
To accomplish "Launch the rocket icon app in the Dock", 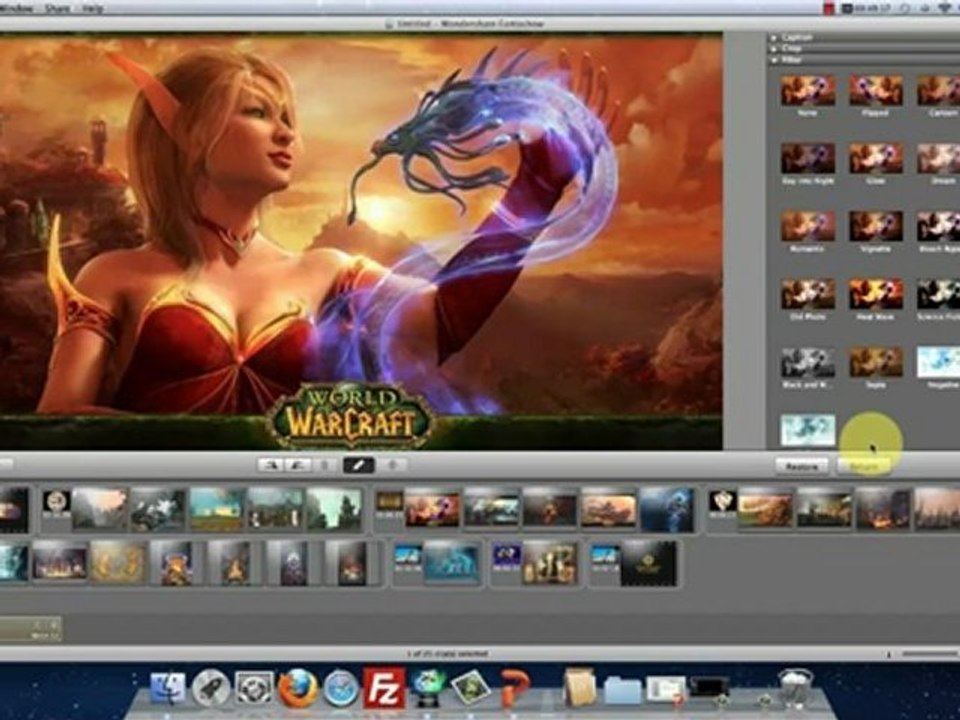I will coord(211,688).
